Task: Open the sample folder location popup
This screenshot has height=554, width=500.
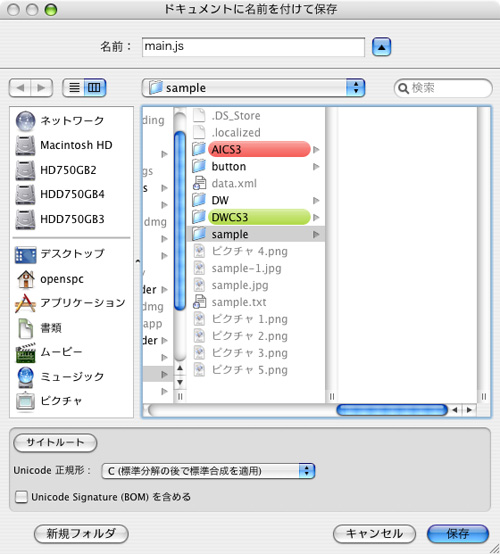Action: (253, 88)
